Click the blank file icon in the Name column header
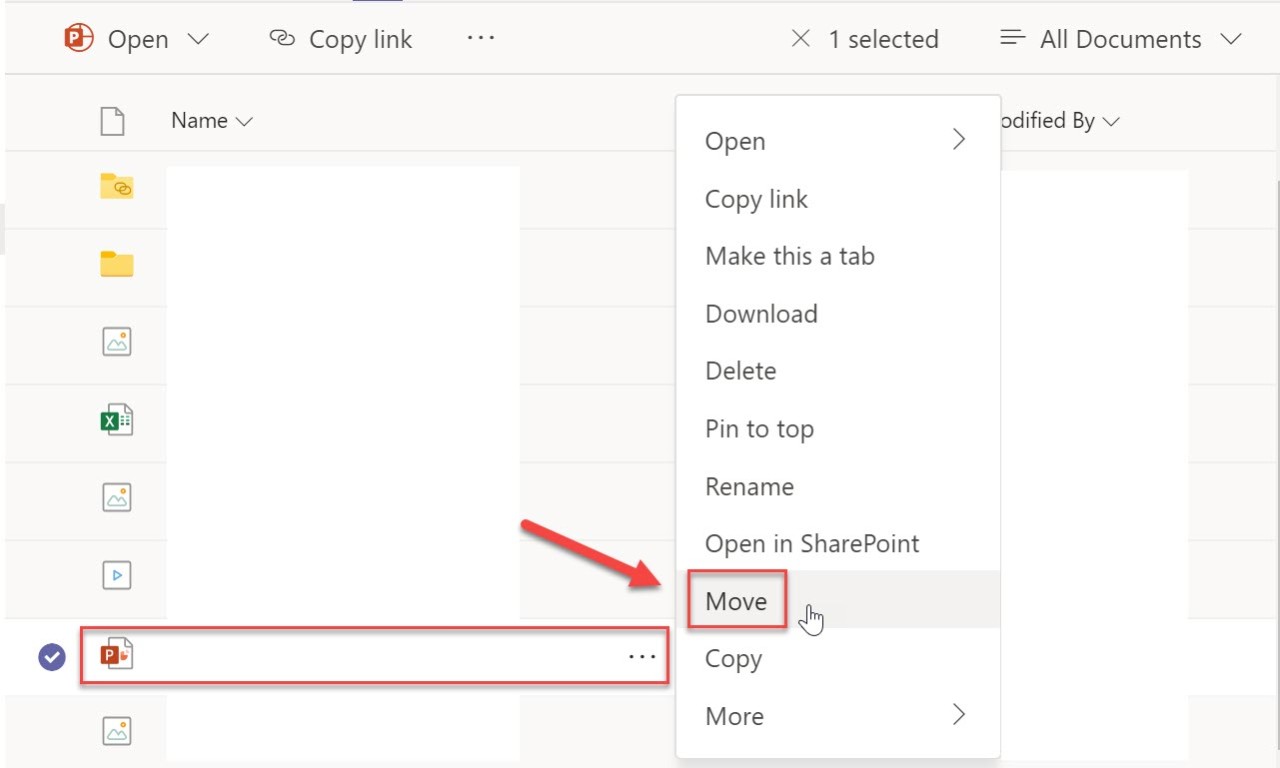Viewport: 1280px width, 768px height. click(x=112, y=120)
